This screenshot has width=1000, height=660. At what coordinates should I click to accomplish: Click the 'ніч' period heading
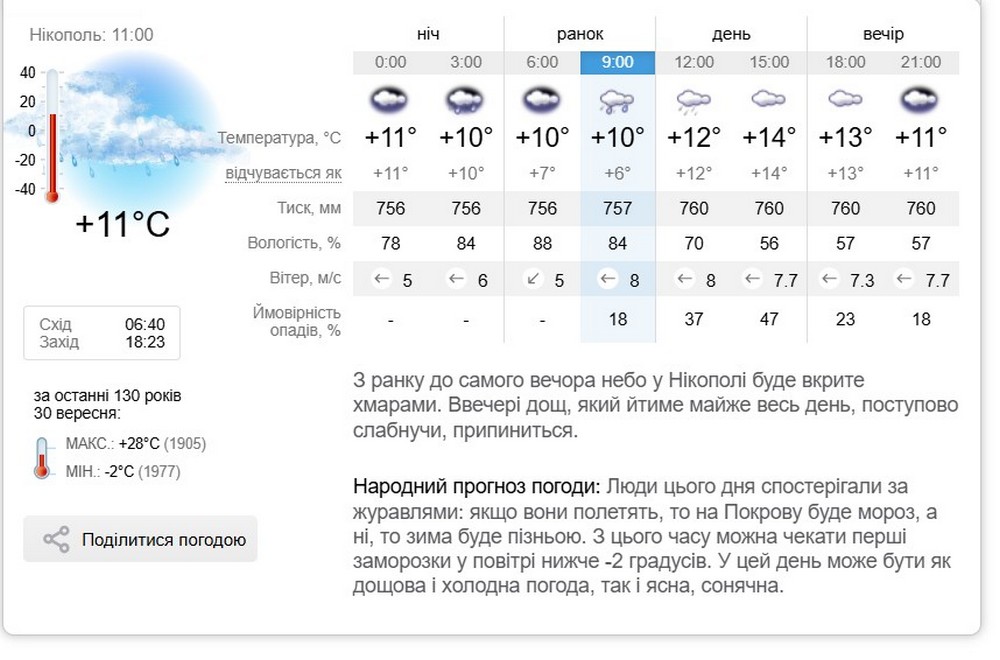(428, 34)
